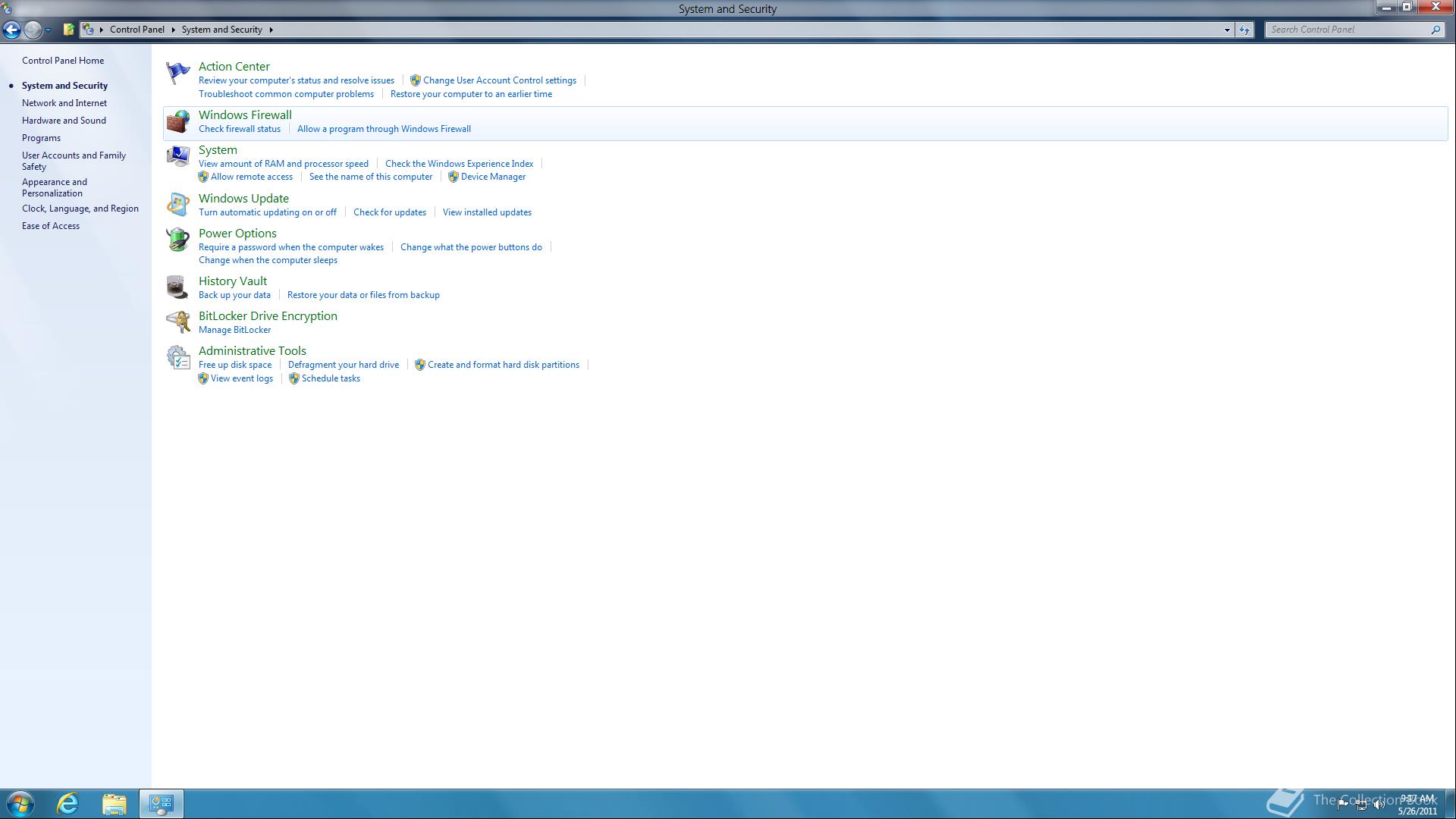Screen dimensions: 1456x819
Task: Click the refresh button beside address bar
Action: point(1244,30)
